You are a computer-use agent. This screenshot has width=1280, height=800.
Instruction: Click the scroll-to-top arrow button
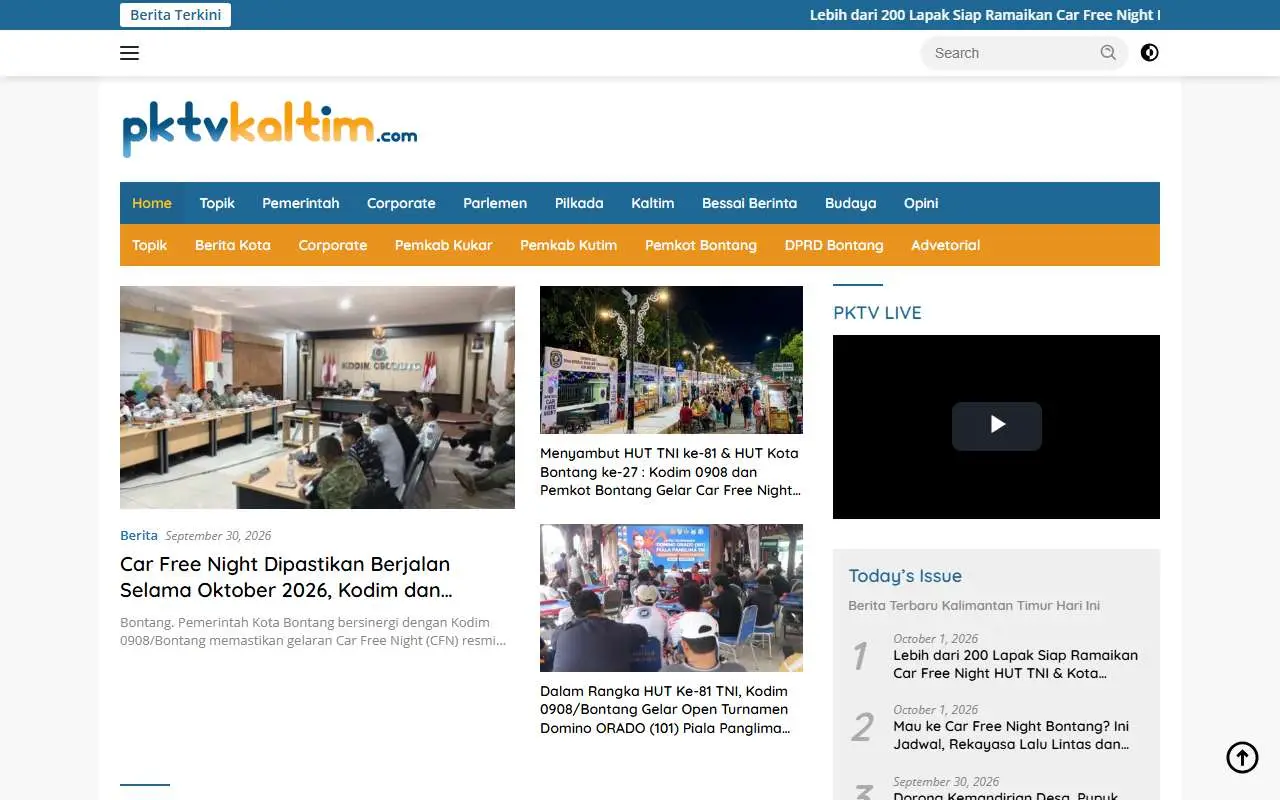point(1242,757)
